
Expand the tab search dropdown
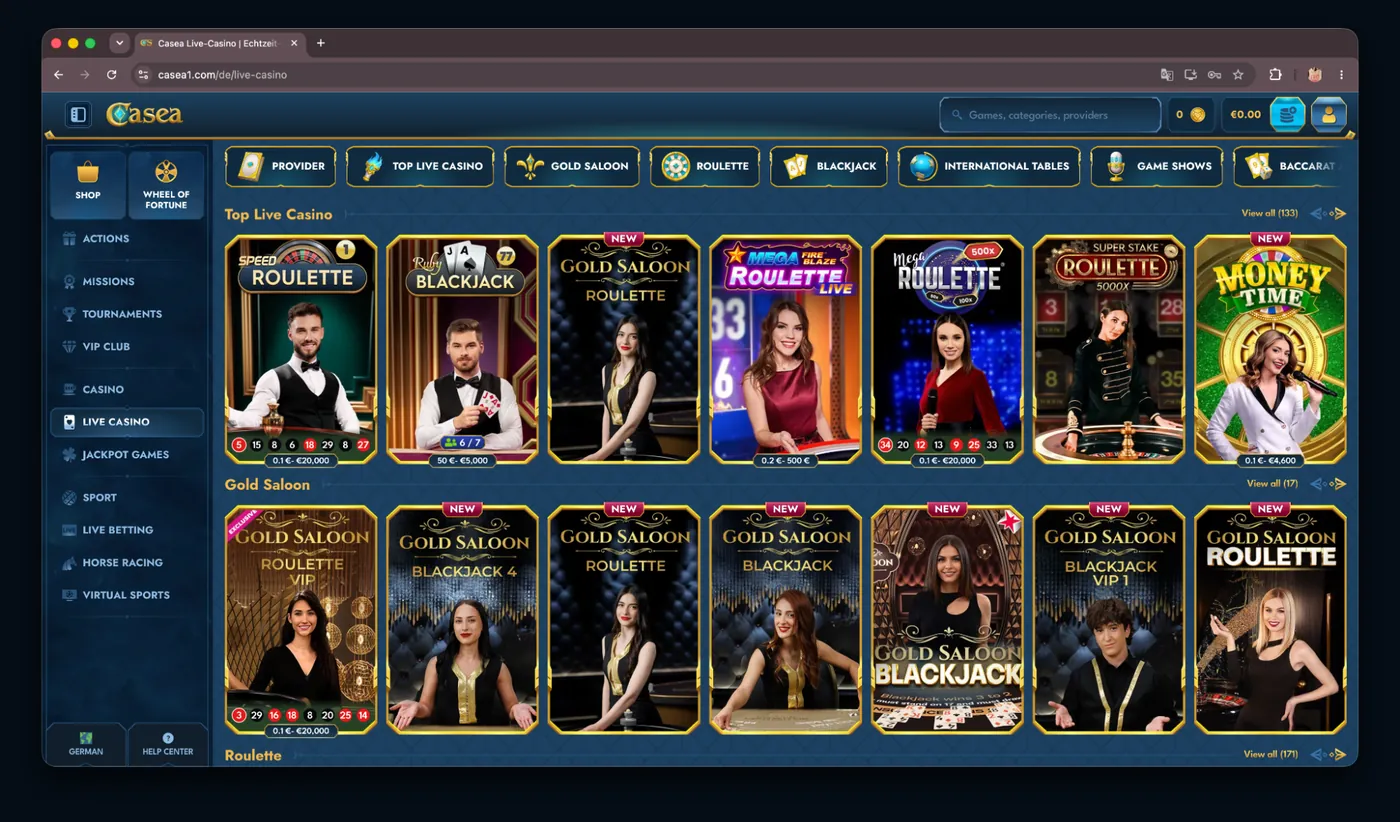coord(120,43)
